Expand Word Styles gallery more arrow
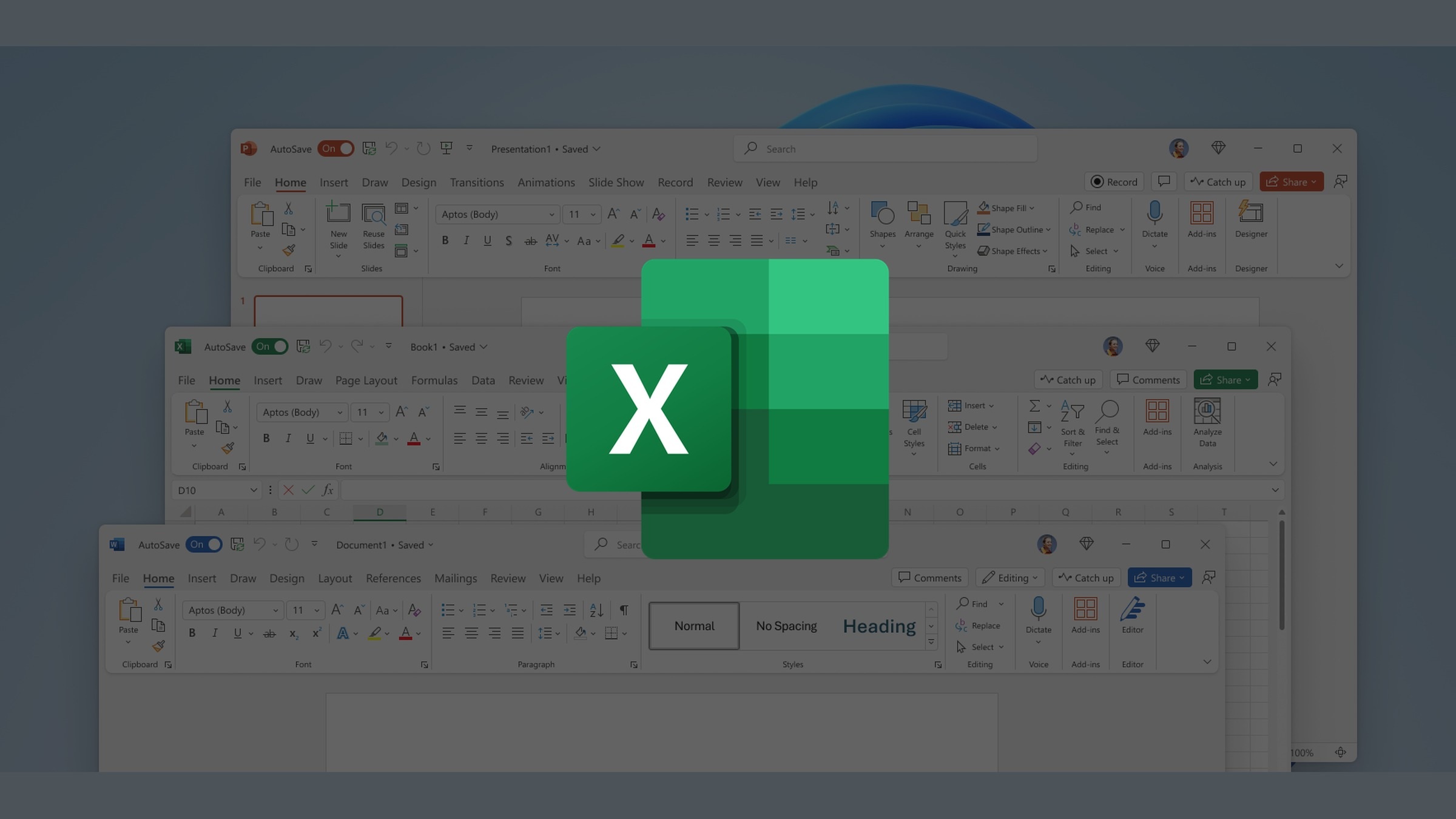The height and width of the screenshot is (819, 1456). [931, 642]
